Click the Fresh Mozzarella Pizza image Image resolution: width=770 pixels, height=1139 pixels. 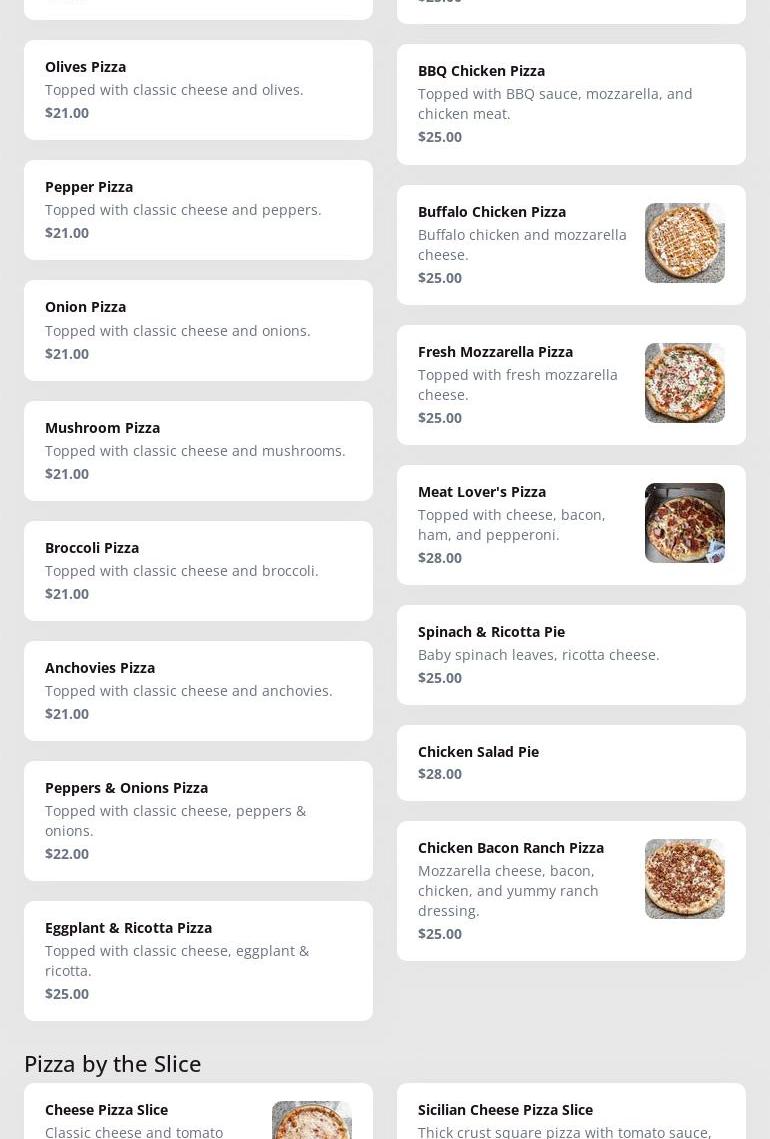point(684,383)
